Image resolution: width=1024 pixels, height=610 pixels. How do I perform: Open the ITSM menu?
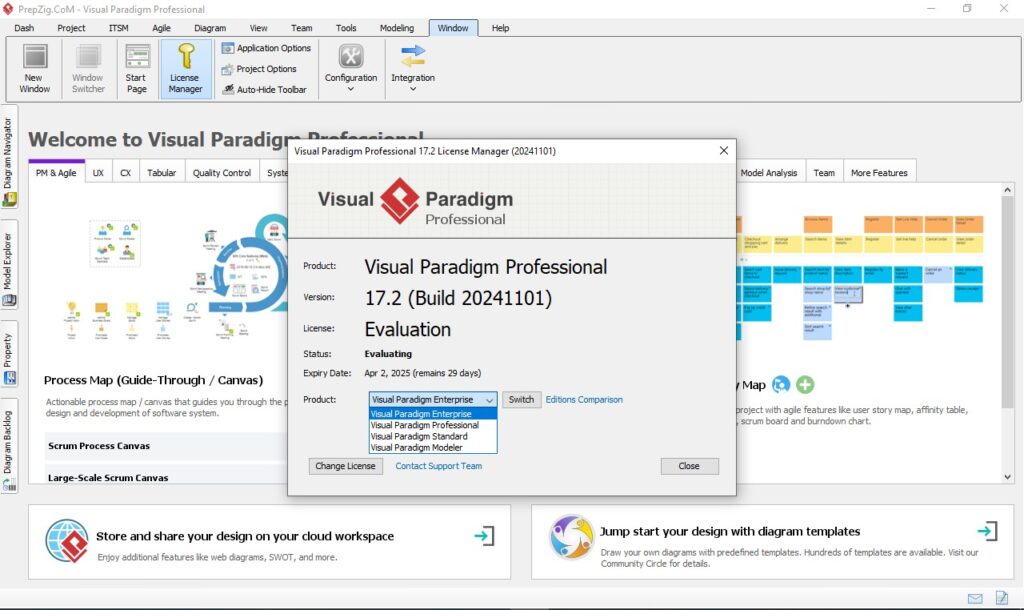tap(118, 28)
